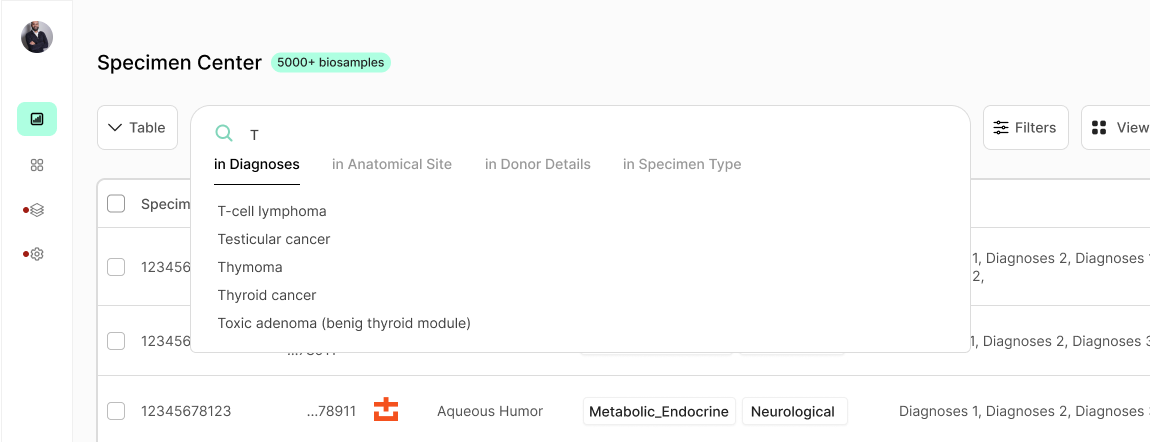This screenshot has height=442, width=1150.
Task: Open the user profile avatar
Action: tap(37, 37)
